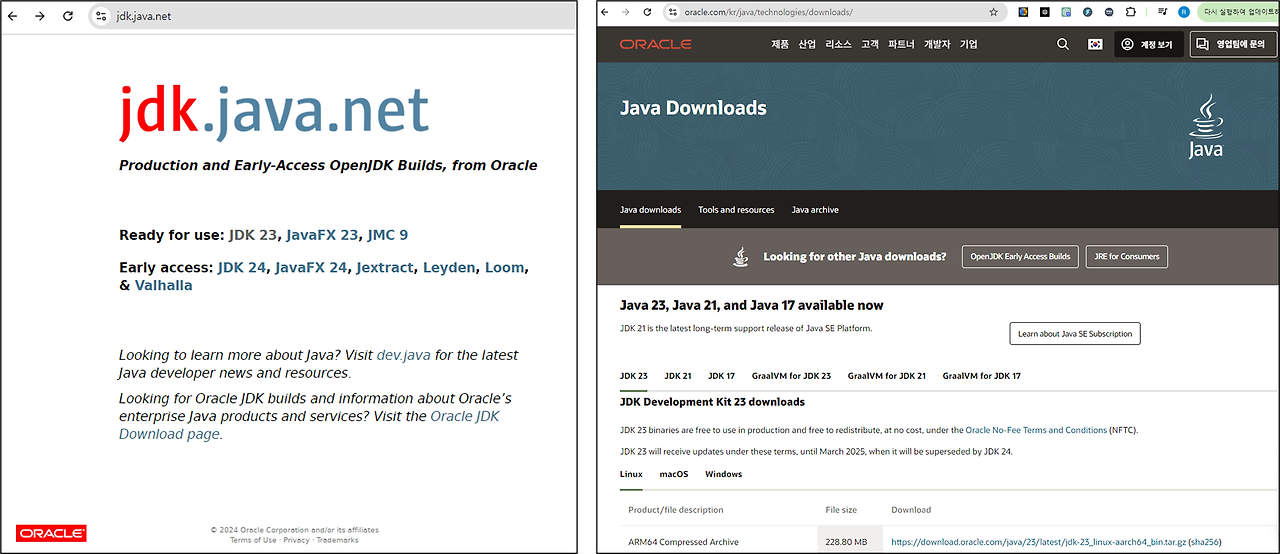Open the JDK 24 early access link
This screenshot has height=554, width=1280.
tap(242, 267)
